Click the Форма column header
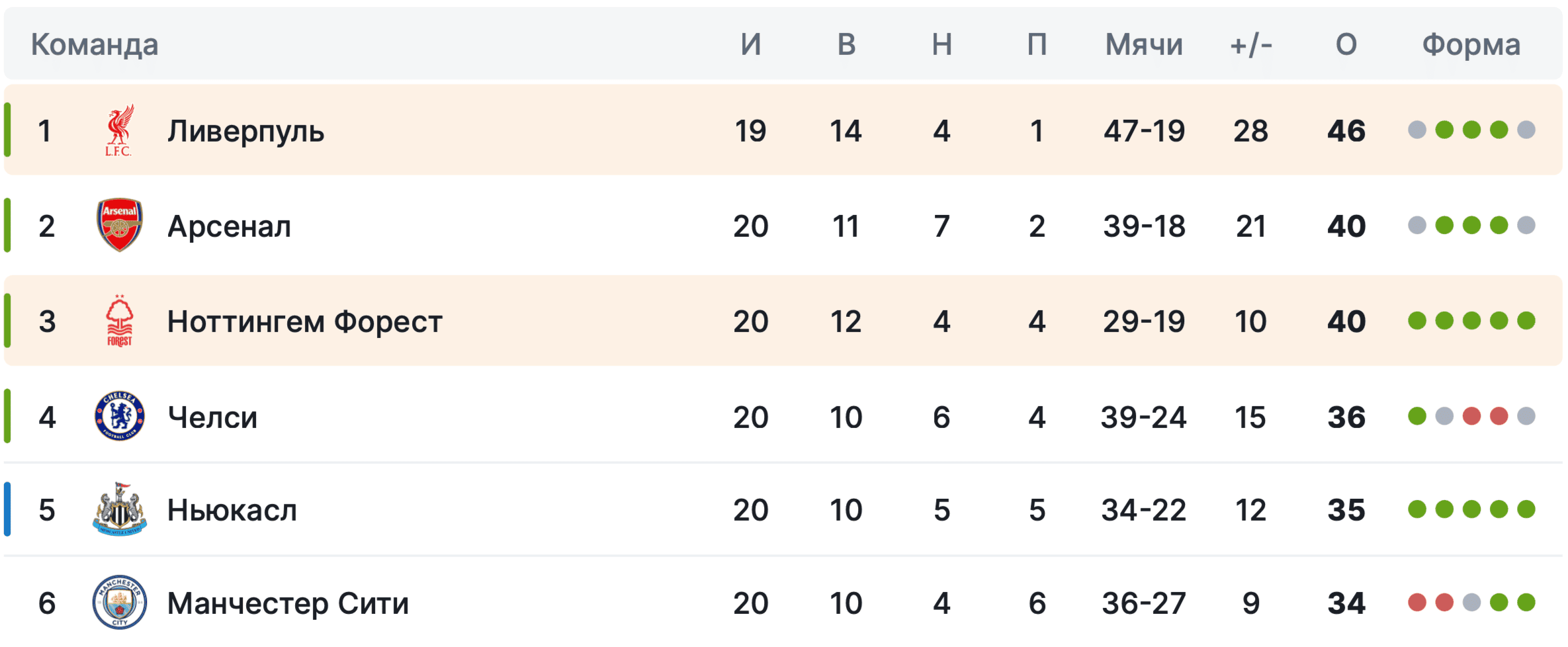Image resolution: width=1568 pixels, height=647 pixels. [x=1471, y=45]
